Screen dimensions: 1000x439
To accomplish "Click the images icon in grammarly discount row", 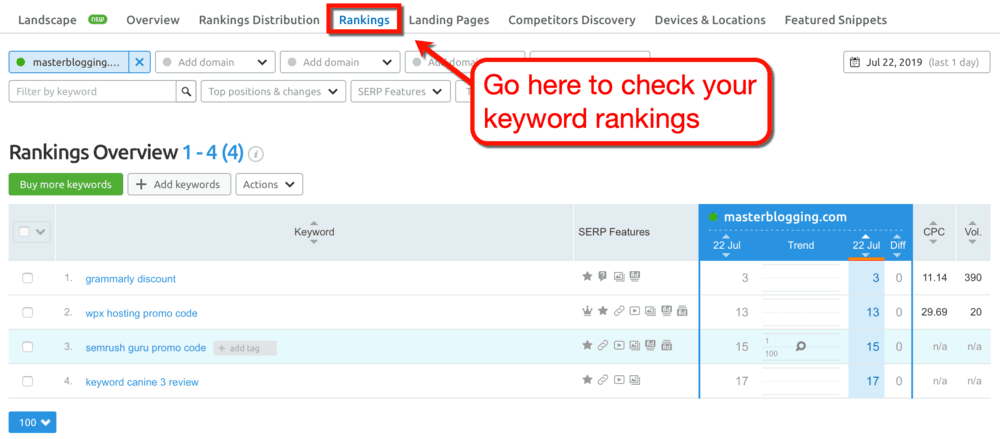I will coord(618,276).
